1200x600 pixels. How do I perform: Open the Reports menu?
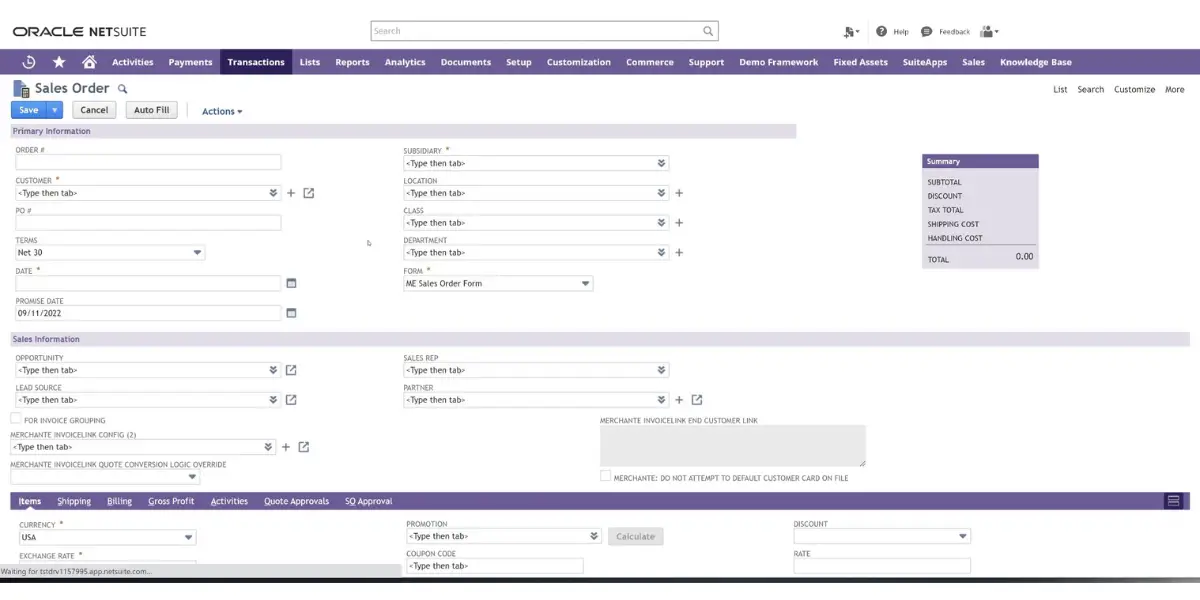(x=352, y=62)
